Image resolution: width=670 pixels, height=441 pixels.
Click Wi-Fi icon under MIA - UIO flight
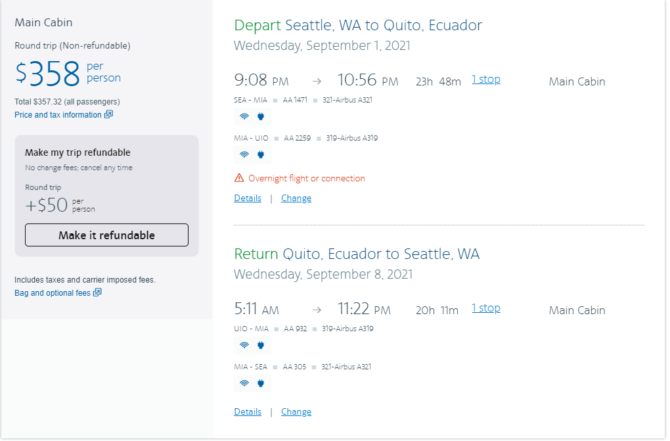[x=244, y=154]
